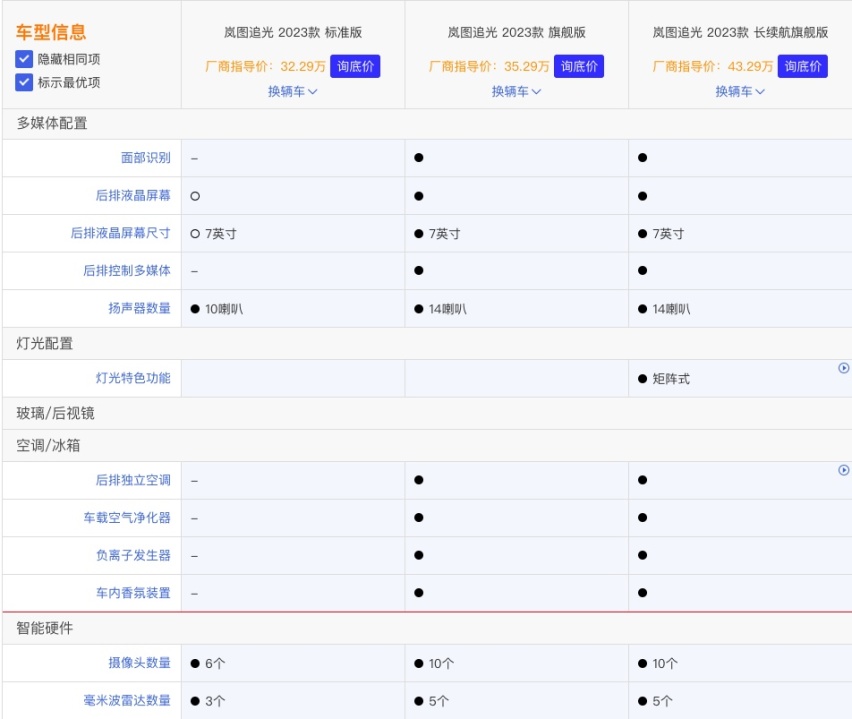
Task: Select the 智能硬件 section header
Action: (45, 628)
